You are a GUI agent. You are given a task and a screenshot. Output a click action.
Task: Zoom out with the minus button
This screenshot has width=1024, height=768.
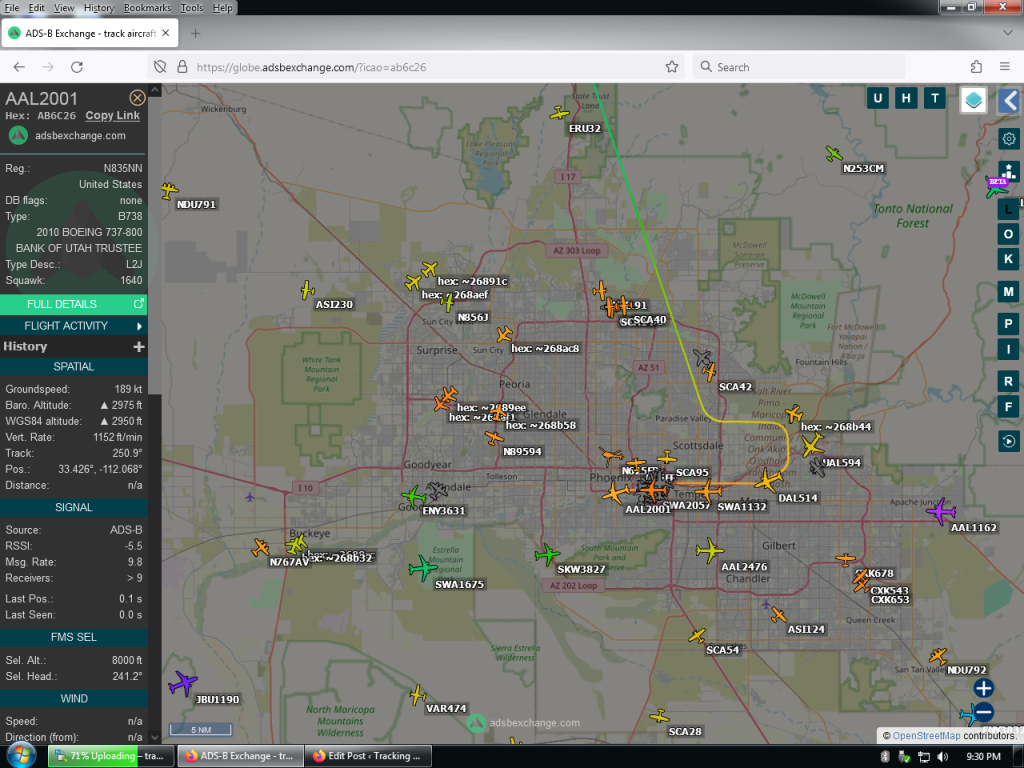984,712
